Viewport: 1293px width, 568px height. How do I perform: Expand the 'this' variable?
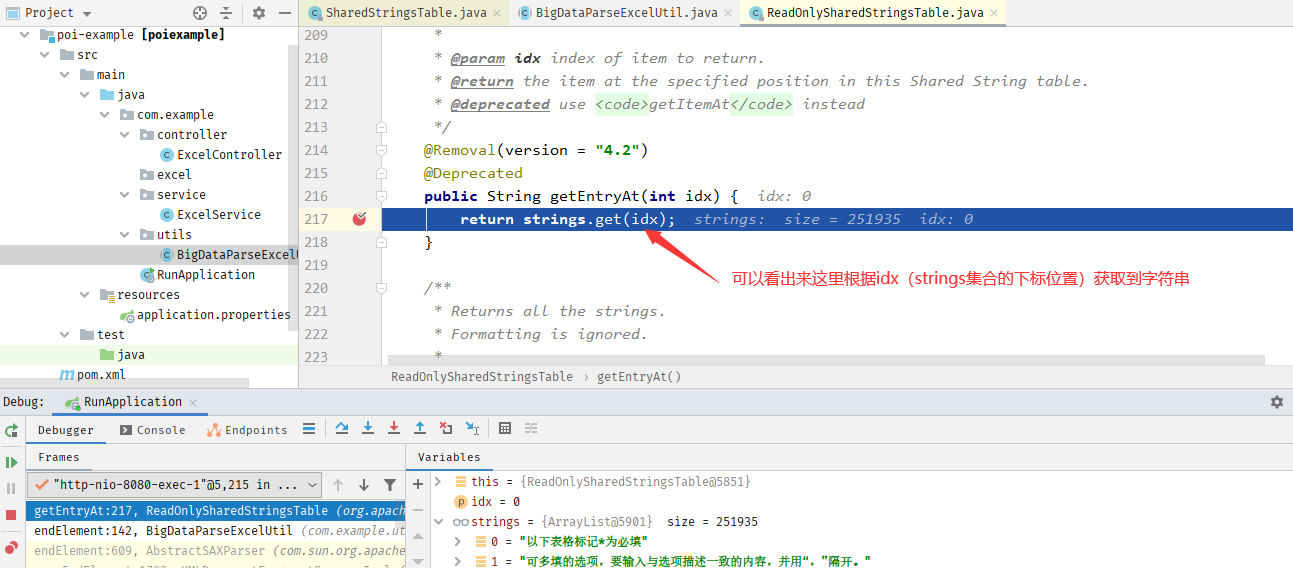click(x=439, y=482)
